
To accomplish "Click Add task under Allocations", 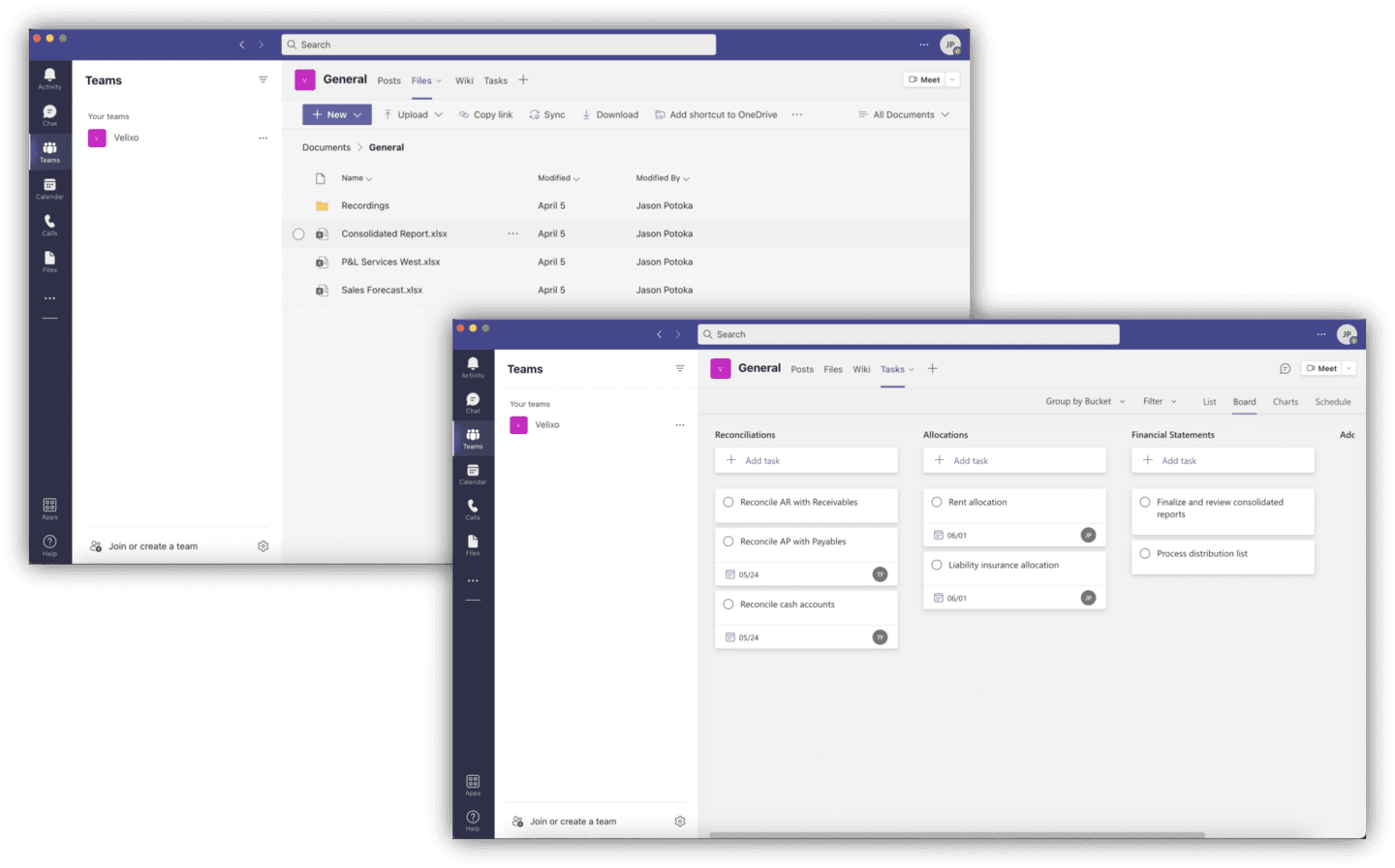I will pos(972,460).
